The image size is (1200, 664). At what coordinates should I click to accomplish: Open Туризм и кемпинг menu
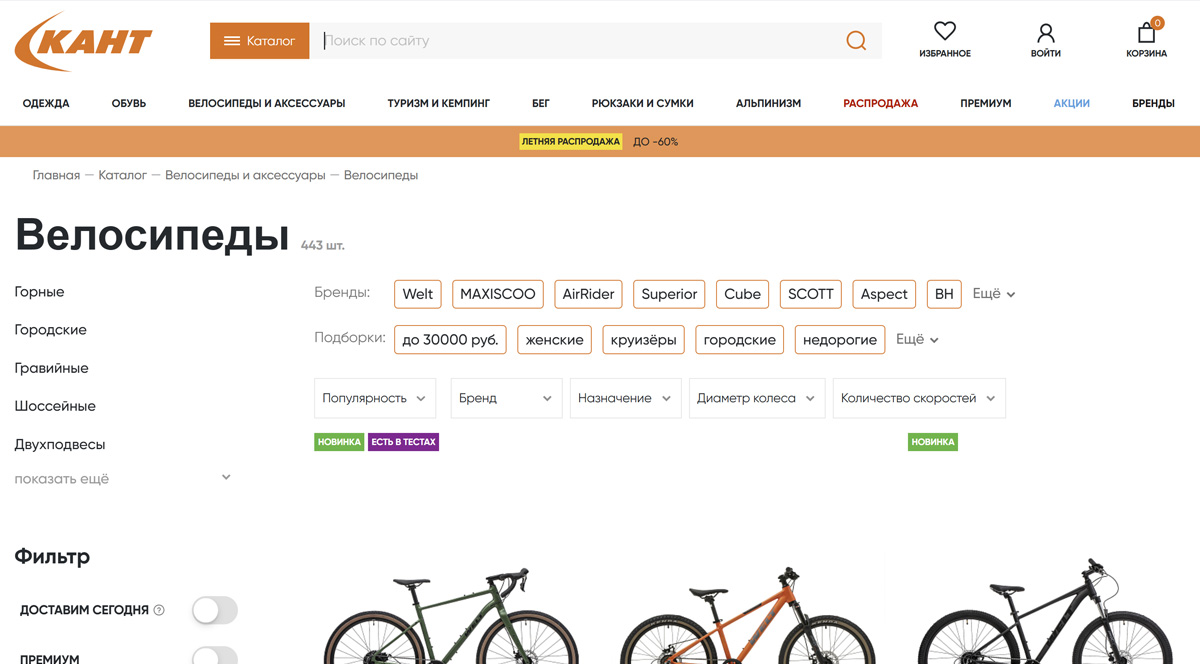(439, 103)
